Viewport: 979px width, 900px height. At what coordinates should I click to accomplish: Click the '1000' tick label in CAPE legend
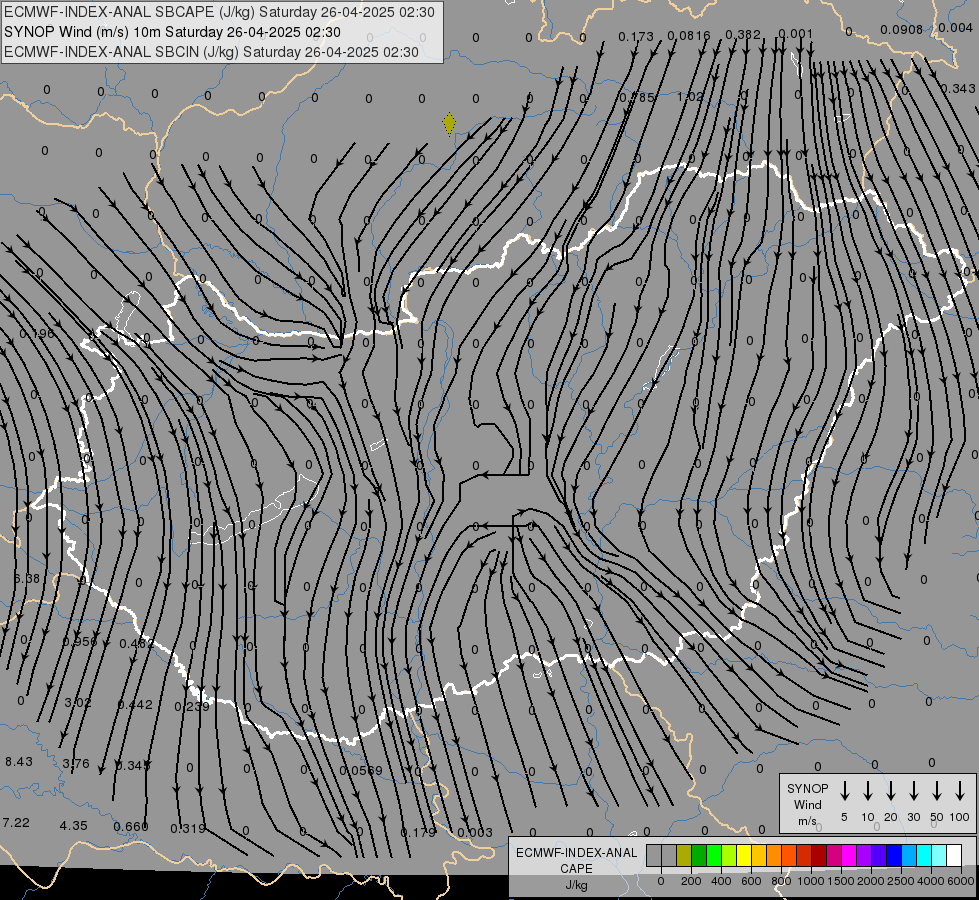pyautogui.click(x=811, y=881)
